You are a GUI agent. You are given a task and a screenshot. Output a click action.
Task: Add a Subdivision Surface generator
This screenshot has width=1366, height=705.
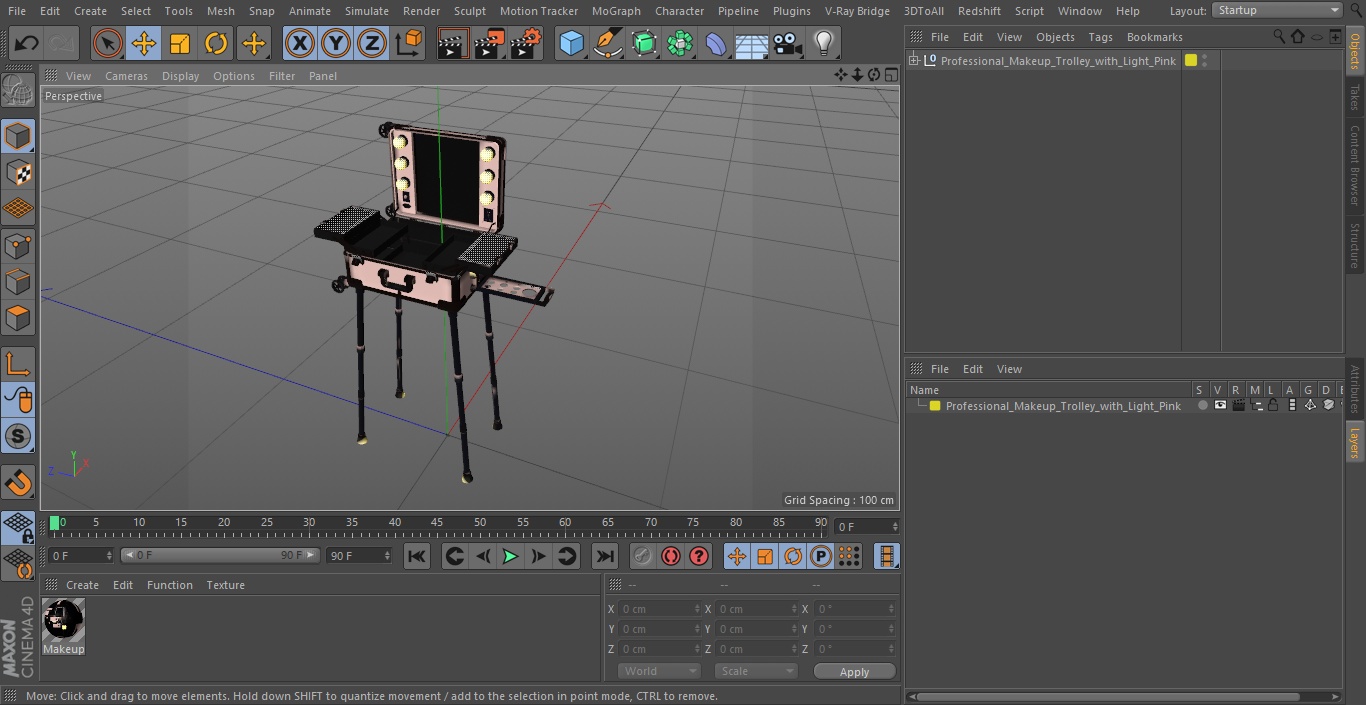pos(644,43)
